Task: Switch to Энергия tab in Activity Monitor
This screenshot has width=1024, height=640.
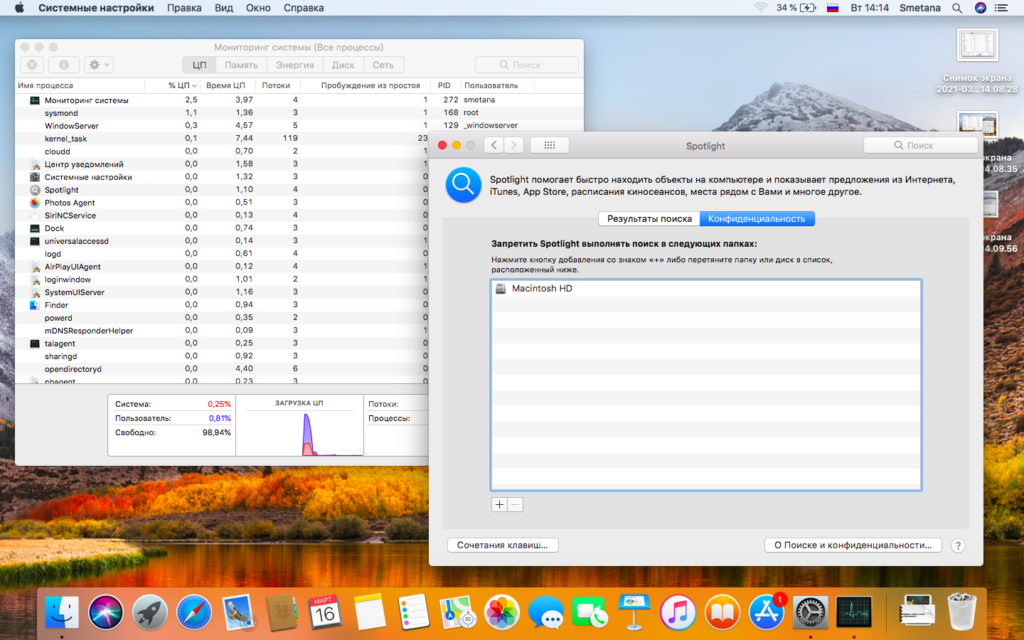Action: [x=295, y=65]
